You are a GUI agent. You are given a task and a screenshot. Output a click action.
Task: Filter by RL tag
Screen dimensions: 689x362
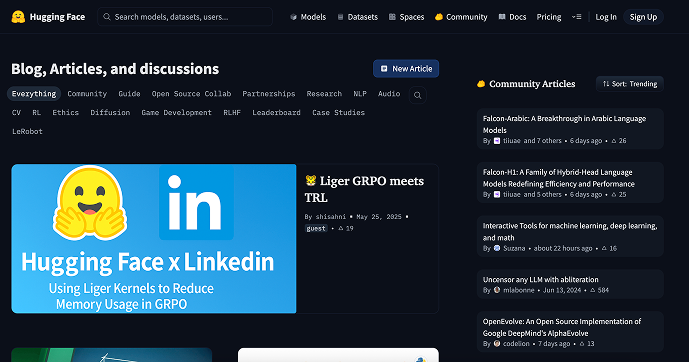click(x=36, y=112)
